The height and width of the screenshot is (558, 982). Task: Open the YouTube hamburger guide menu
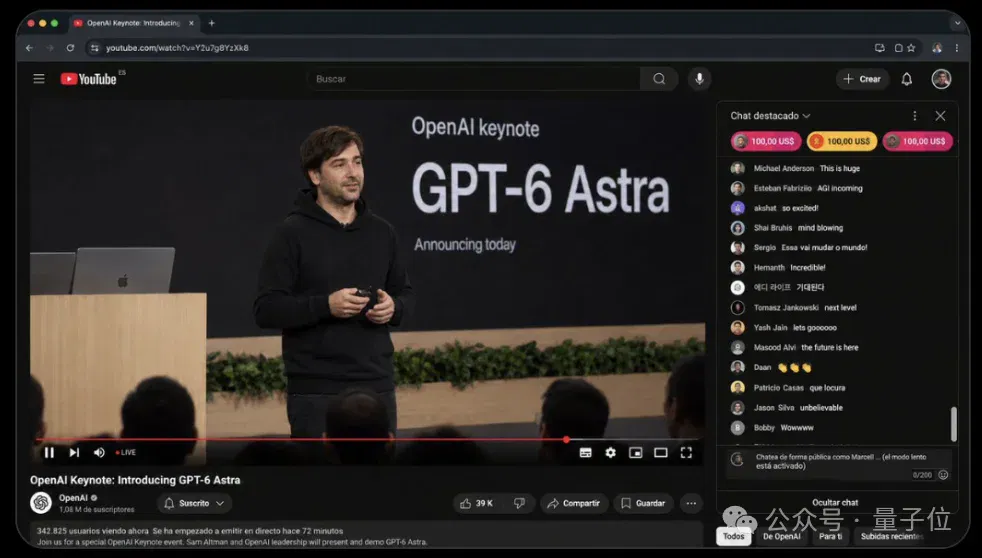pos(39,79)
